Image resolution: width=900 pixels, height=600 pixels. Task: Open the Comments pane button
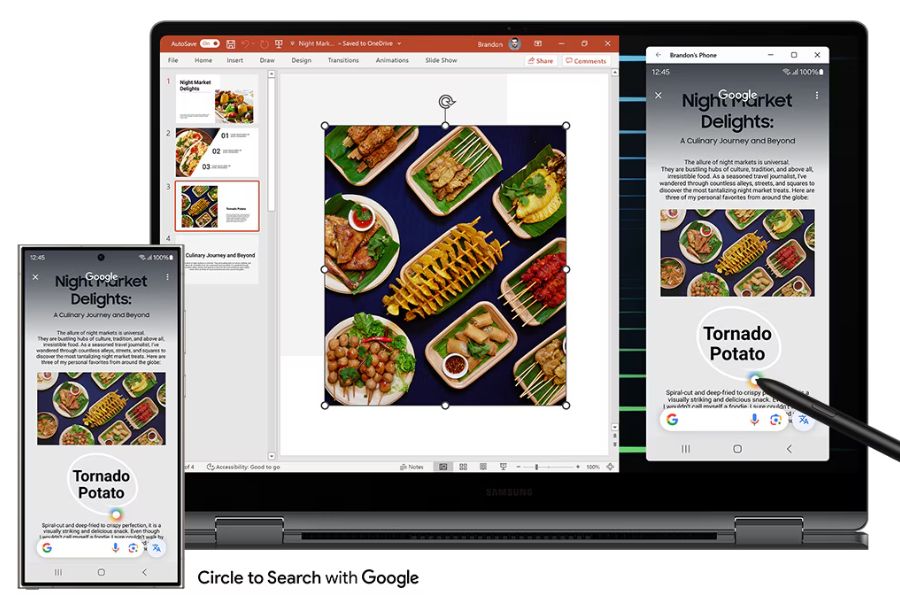pos(586,61)
